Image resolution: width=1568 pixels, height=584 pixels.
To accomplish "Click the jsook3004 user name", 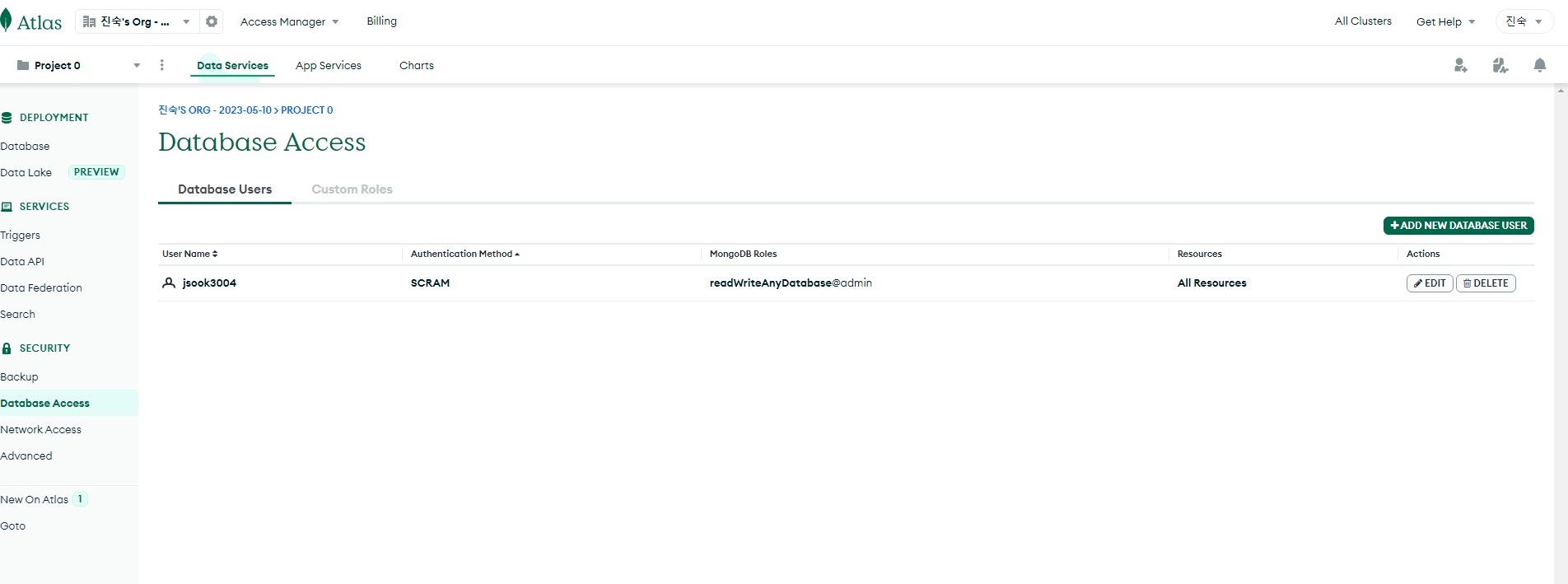I will (209, 283).
